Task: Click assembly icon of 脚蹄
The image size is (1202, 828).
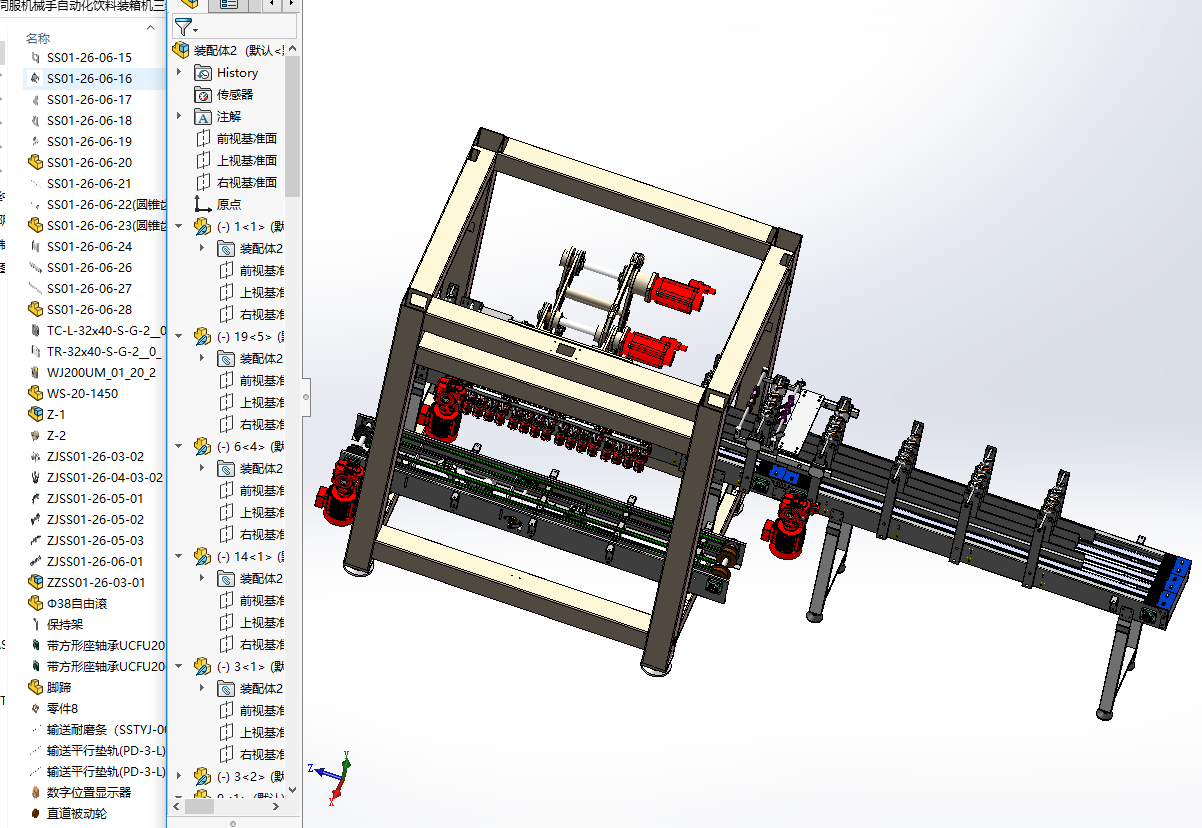Action: tap(35, 687)
